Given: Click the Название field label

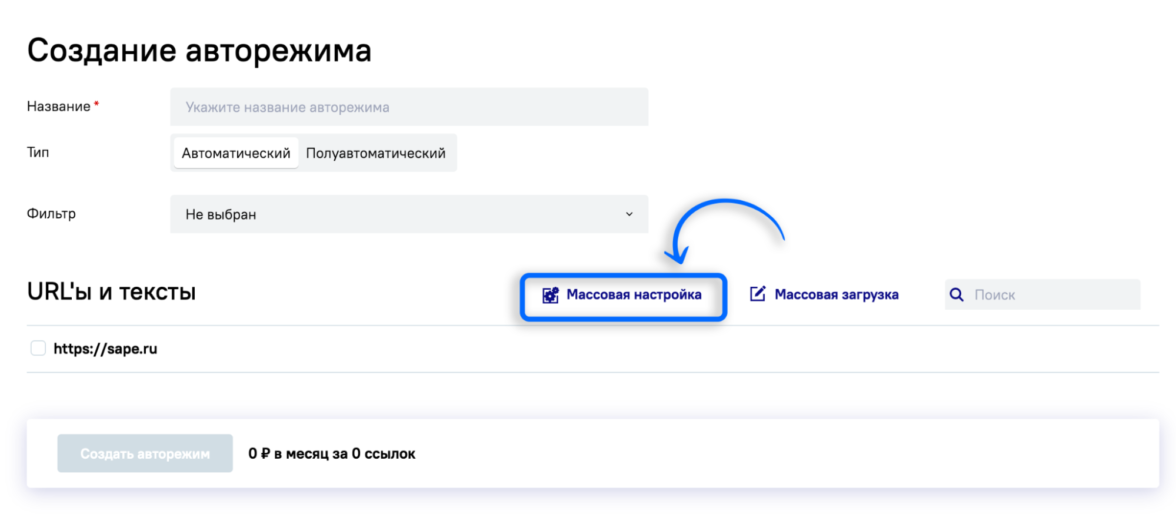Looking at the screenshot, I should pyautogui.click(x=59, y=106).
